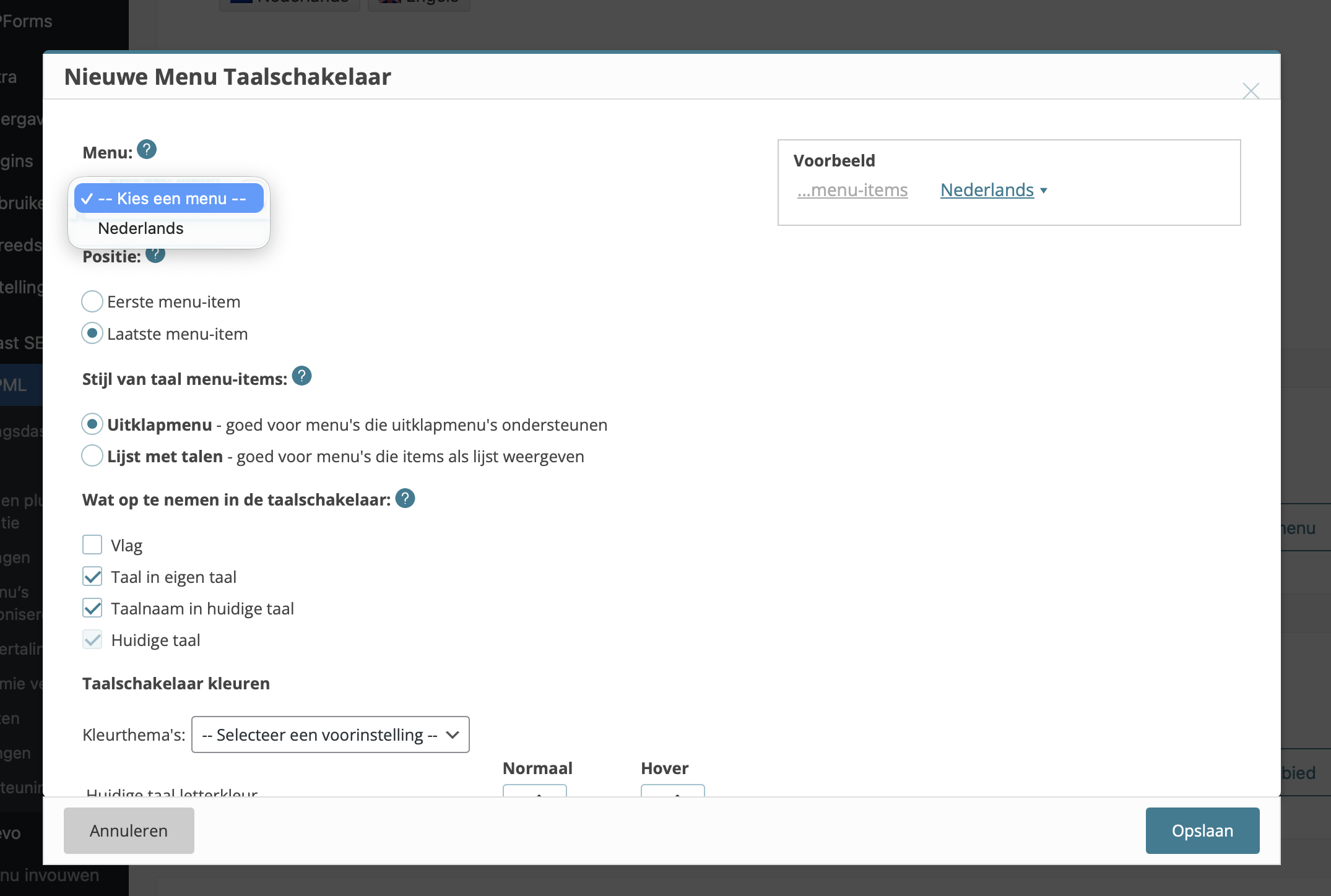Choose Nederlands in the menu dropdown list

(x=141, y=228)
